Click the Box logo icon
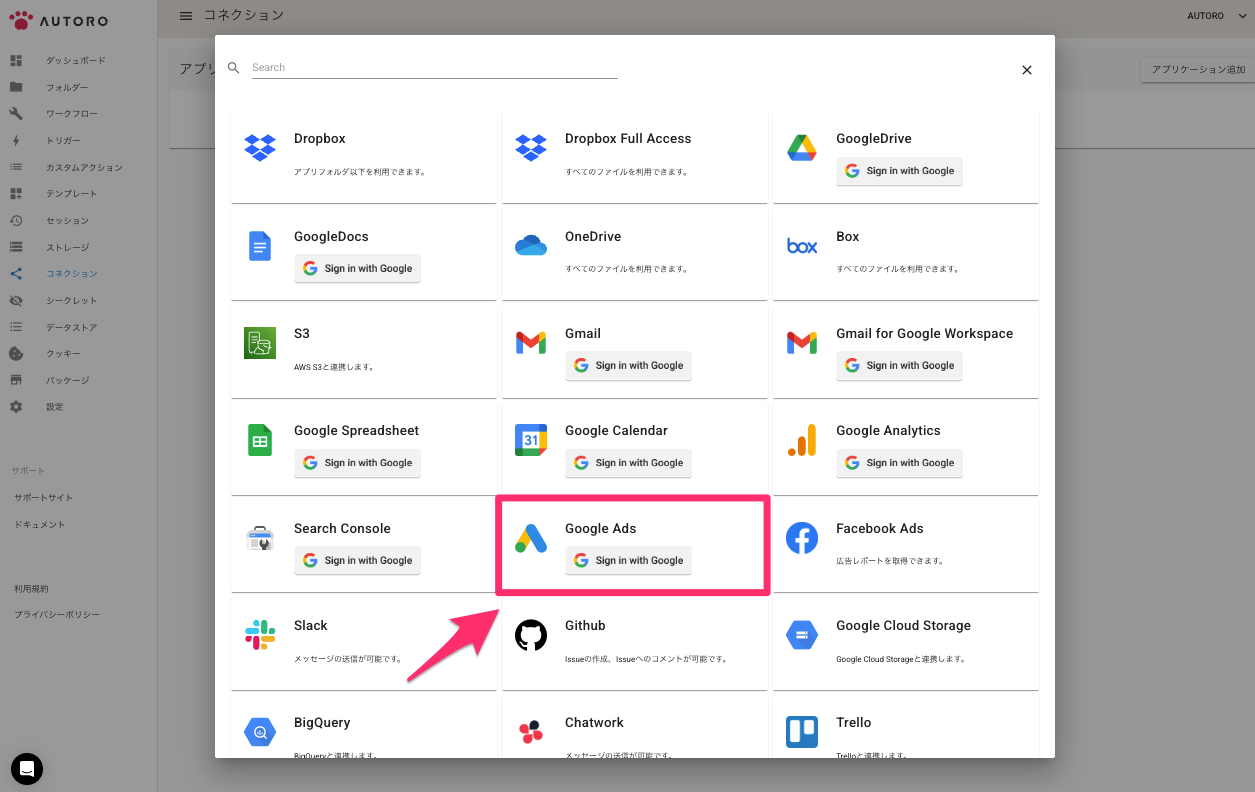Viewport: 1255px width, 792px height. [802, 245]
